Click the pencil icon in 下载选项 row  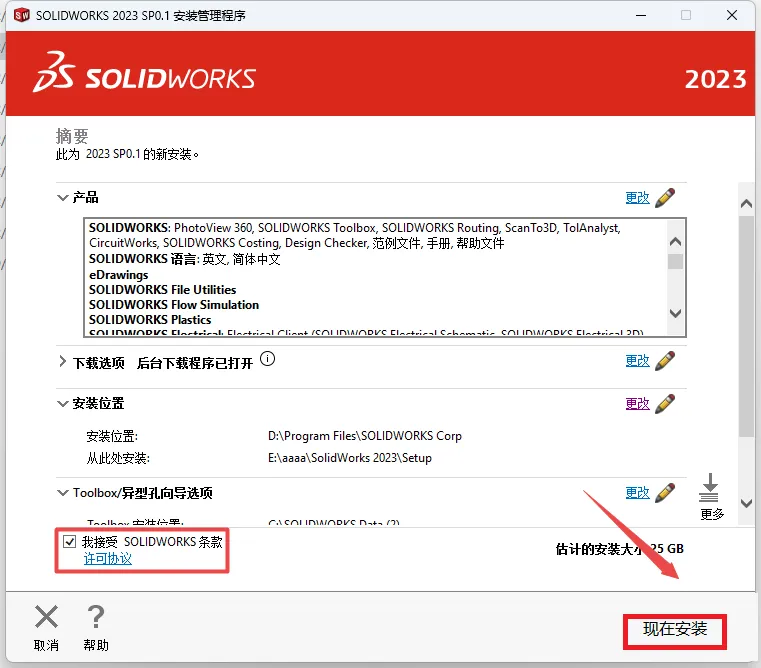[664, 361]
